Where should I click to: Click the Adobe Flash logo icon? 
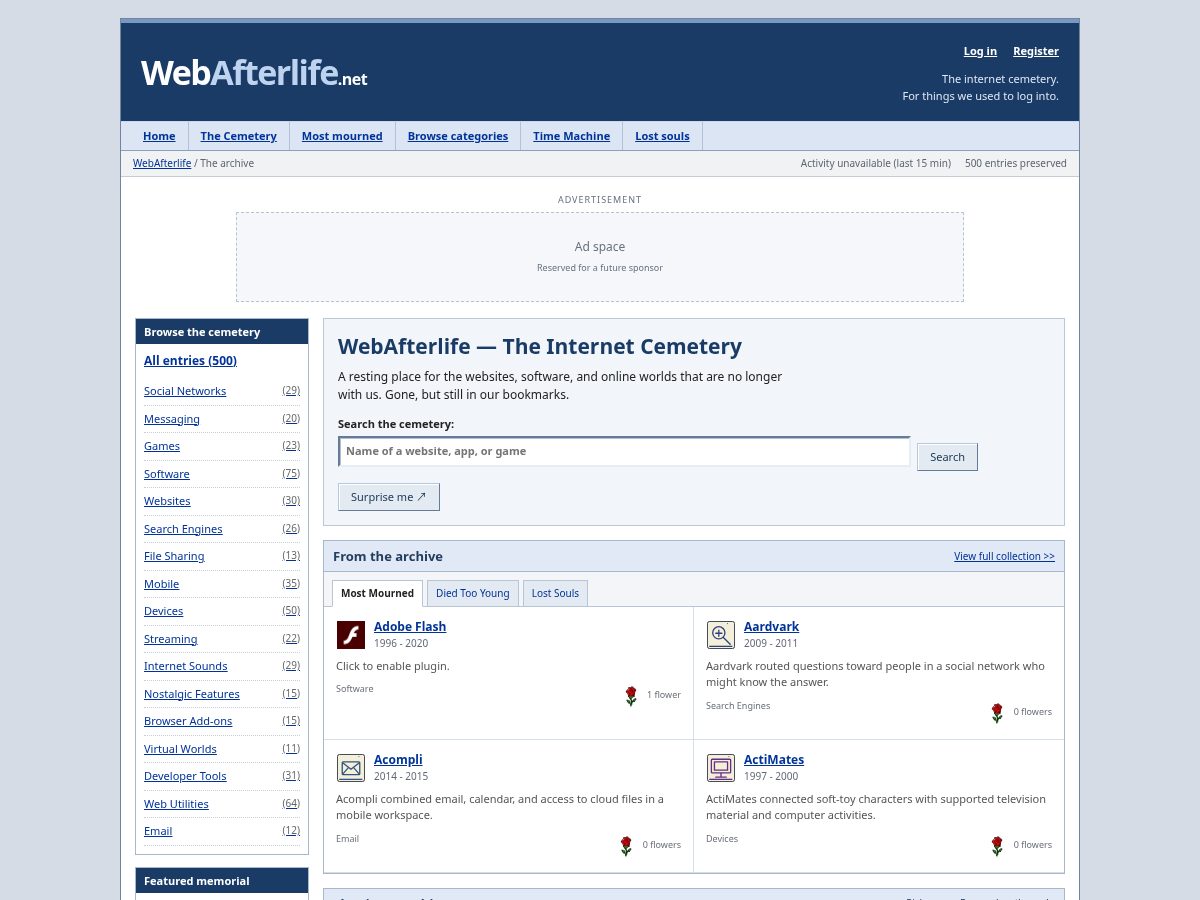coord(351,635)
